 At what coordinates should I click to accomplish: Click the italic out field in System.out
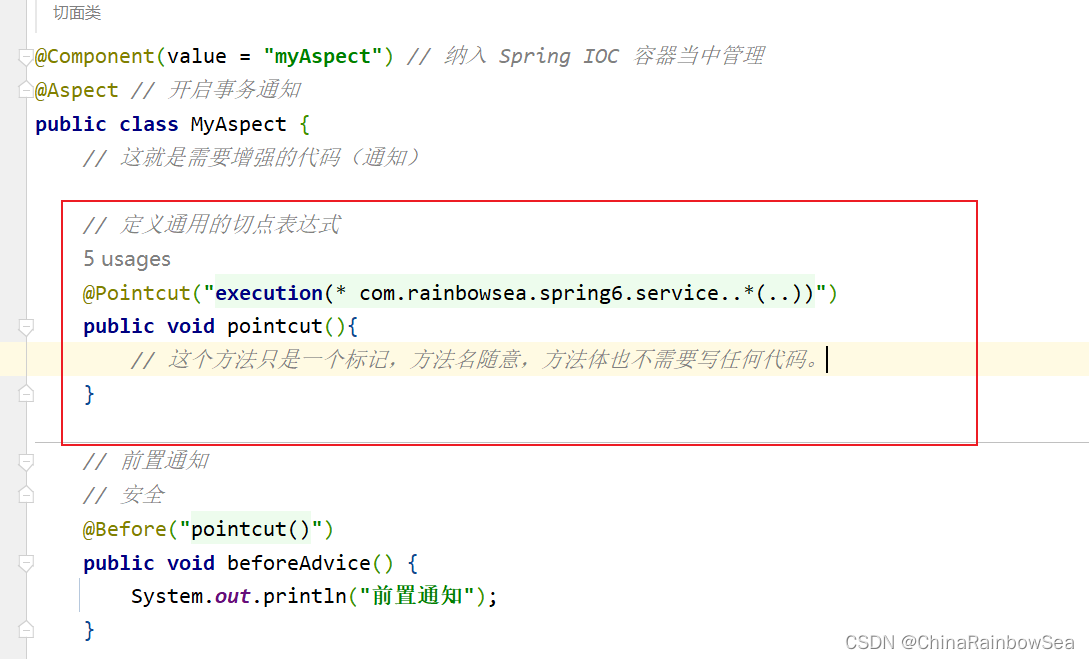232,597
